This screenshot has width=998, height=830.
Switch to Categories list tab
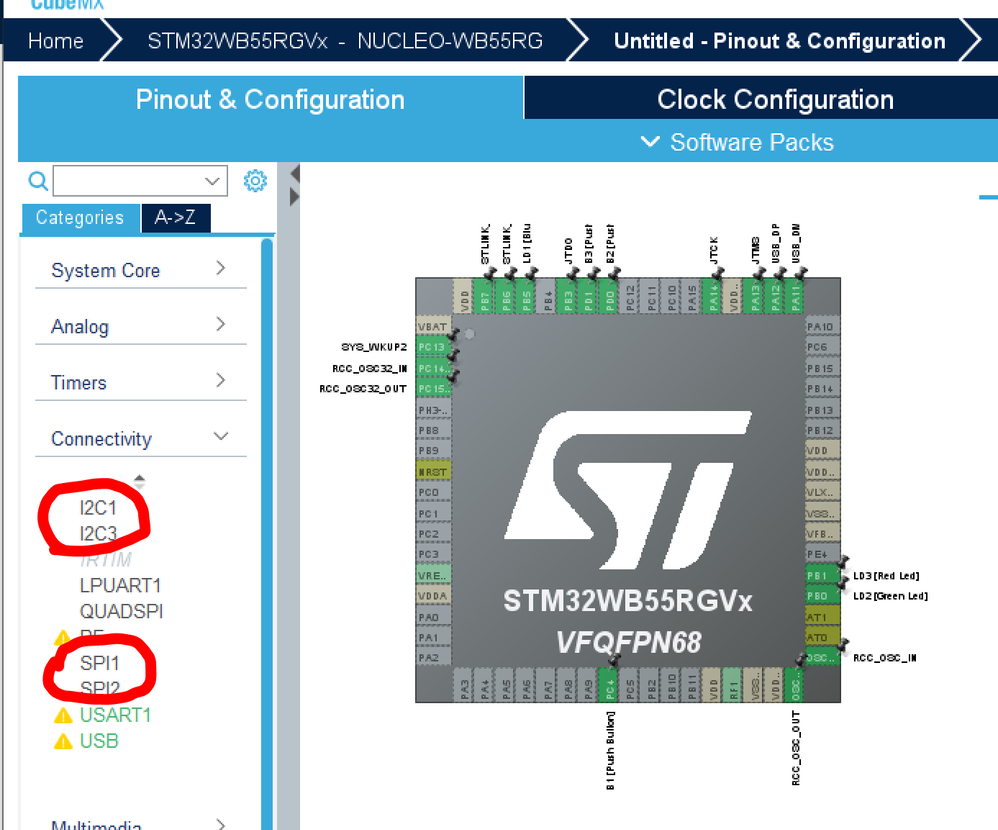[x=80, y=218]
